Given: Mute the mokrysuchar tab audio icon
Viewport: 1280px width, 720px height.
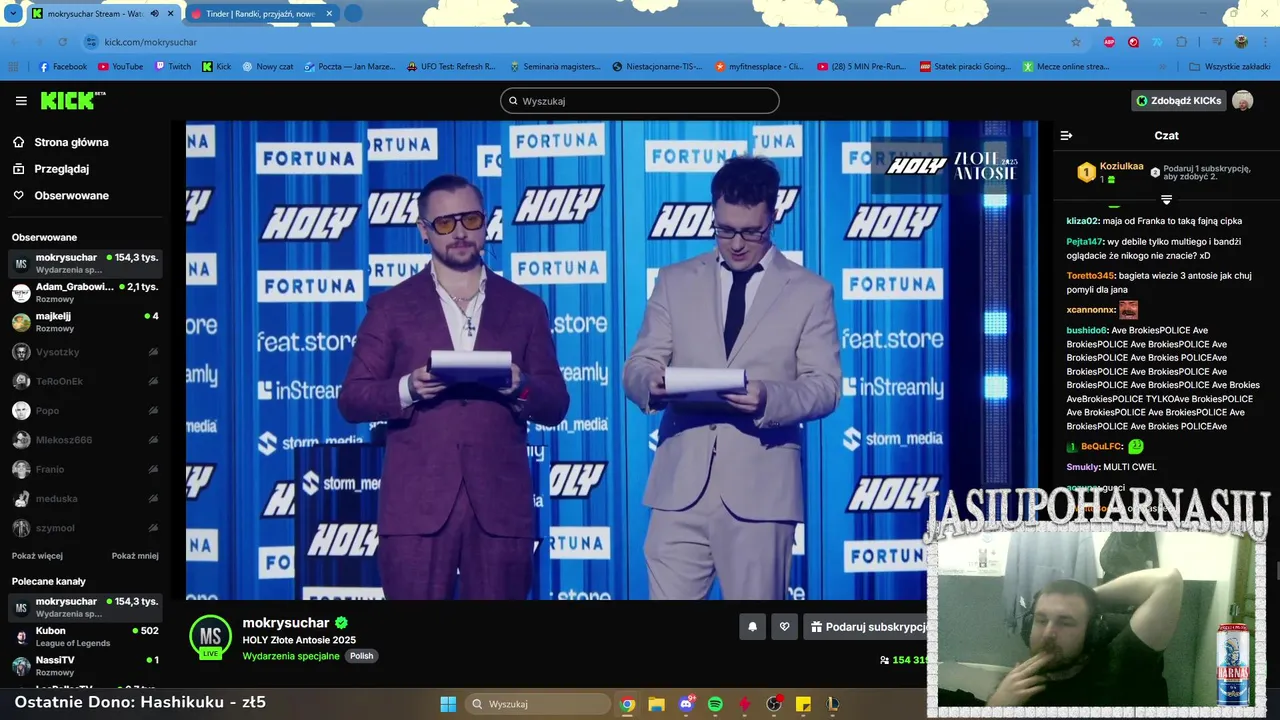Looking at the screenshot, I should pyautogui.click(x=155, y=14).
